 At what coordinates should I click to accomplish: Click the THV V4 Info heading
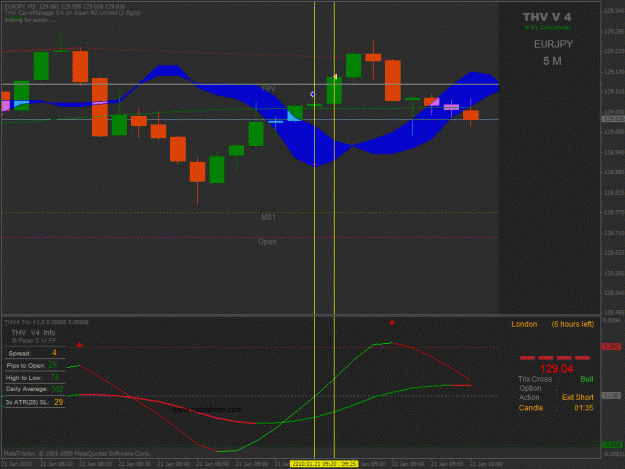click(33, 332)
